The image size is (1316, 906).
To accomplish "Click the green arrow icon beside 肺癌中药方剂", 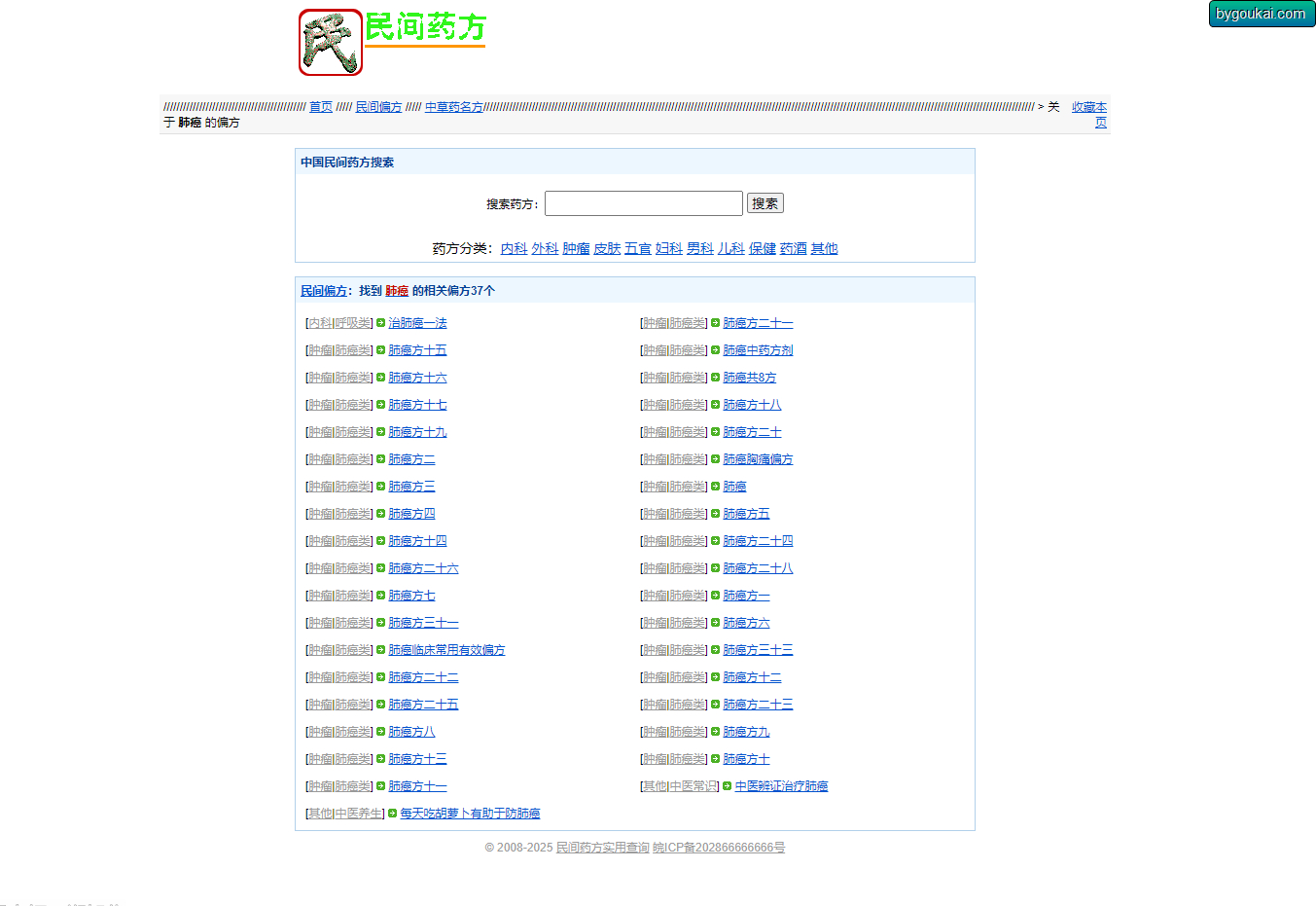I will (x=715, y=350).
